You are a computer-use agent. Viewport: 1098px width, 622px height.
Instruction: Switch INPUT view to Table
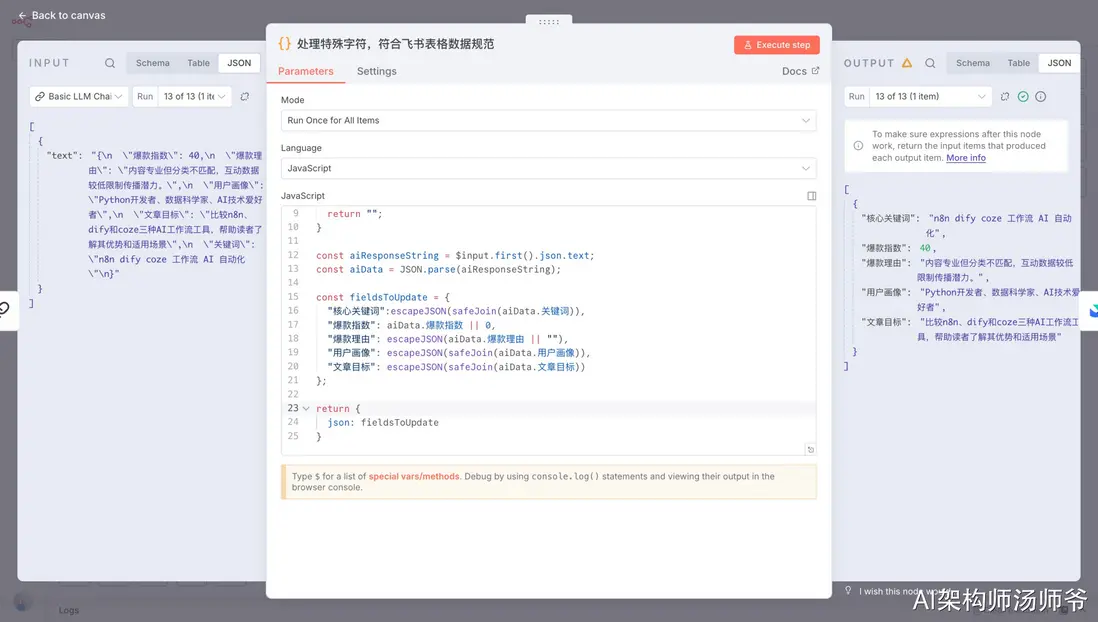pos(199,63)
